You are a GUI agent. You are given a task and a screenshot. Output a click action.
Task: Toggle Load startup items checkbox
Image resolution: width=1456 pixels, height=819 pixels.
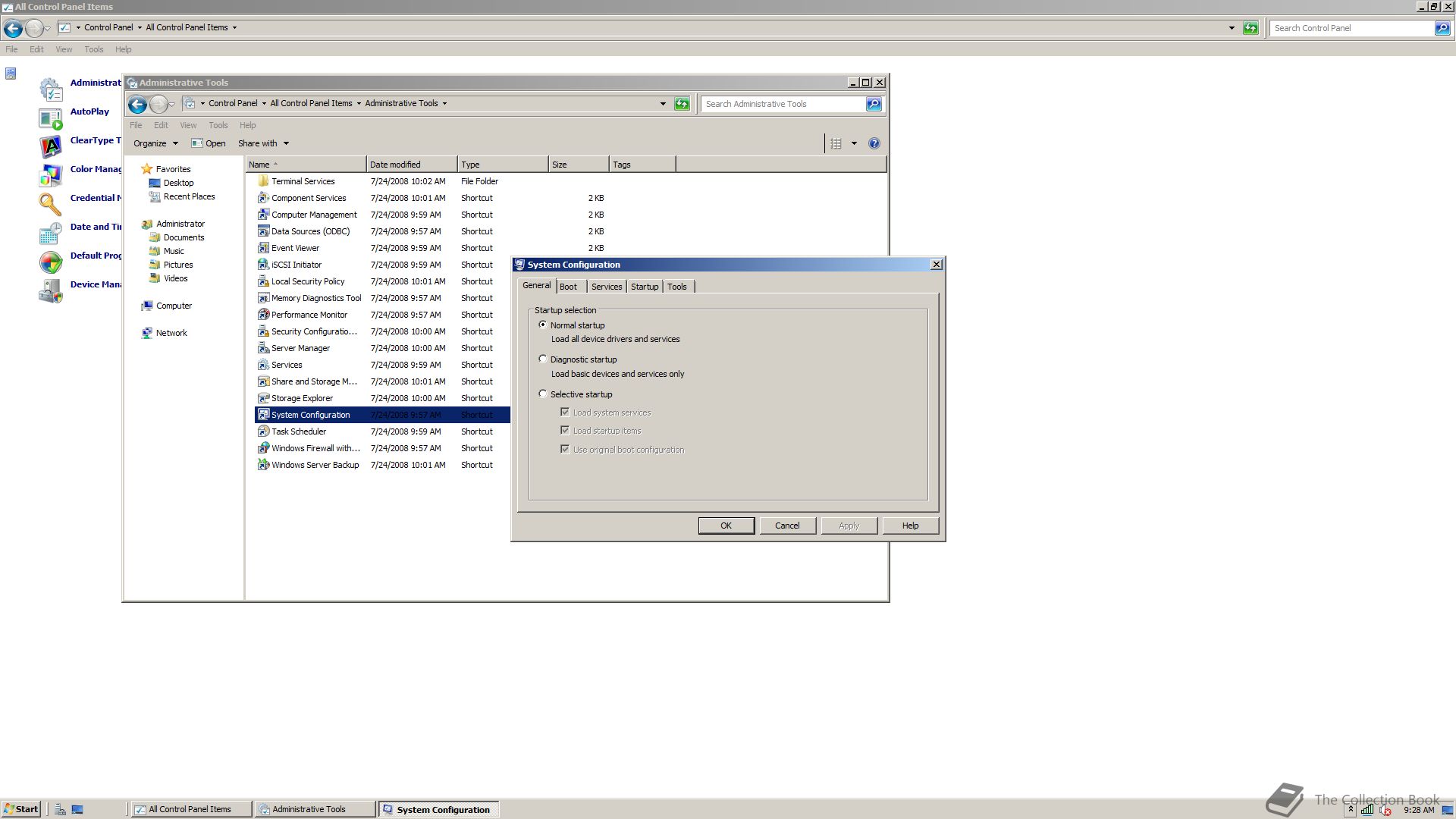[x=565, y=430]
